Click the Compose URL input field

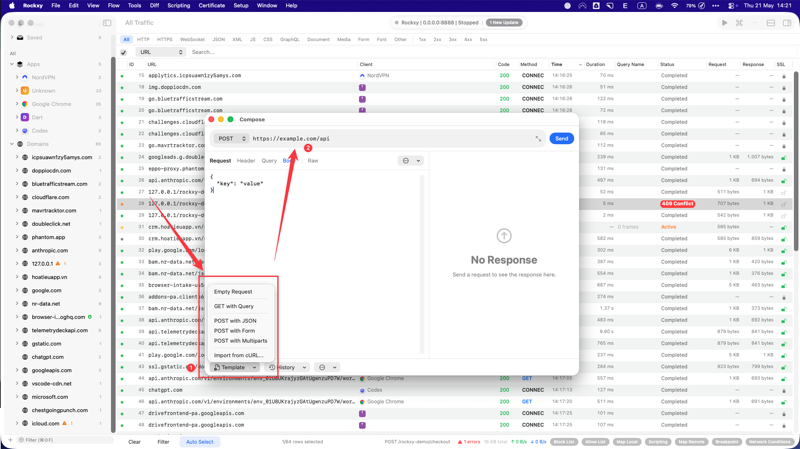(393, 139)
